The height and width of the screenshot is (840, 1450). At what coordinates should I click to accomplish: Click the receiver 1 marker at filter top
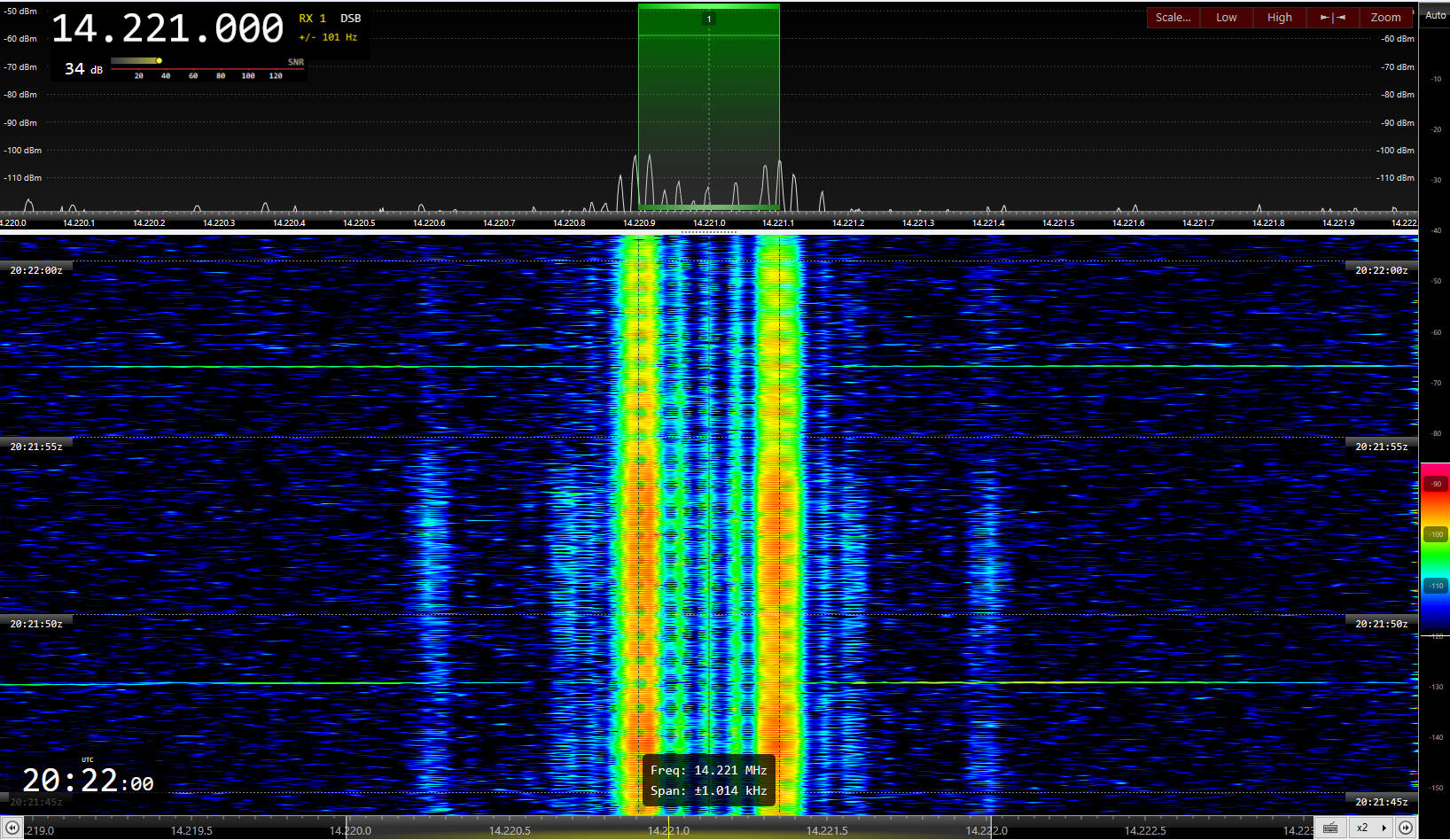(709, 19)
